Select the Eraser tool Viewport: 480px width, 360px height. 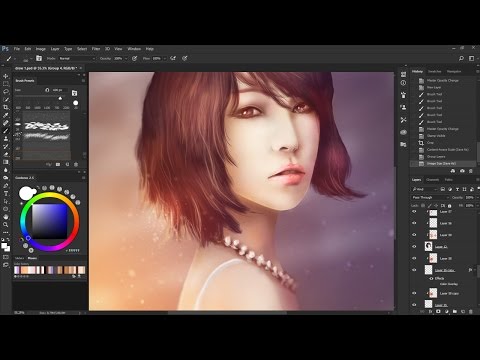point(6,154)
